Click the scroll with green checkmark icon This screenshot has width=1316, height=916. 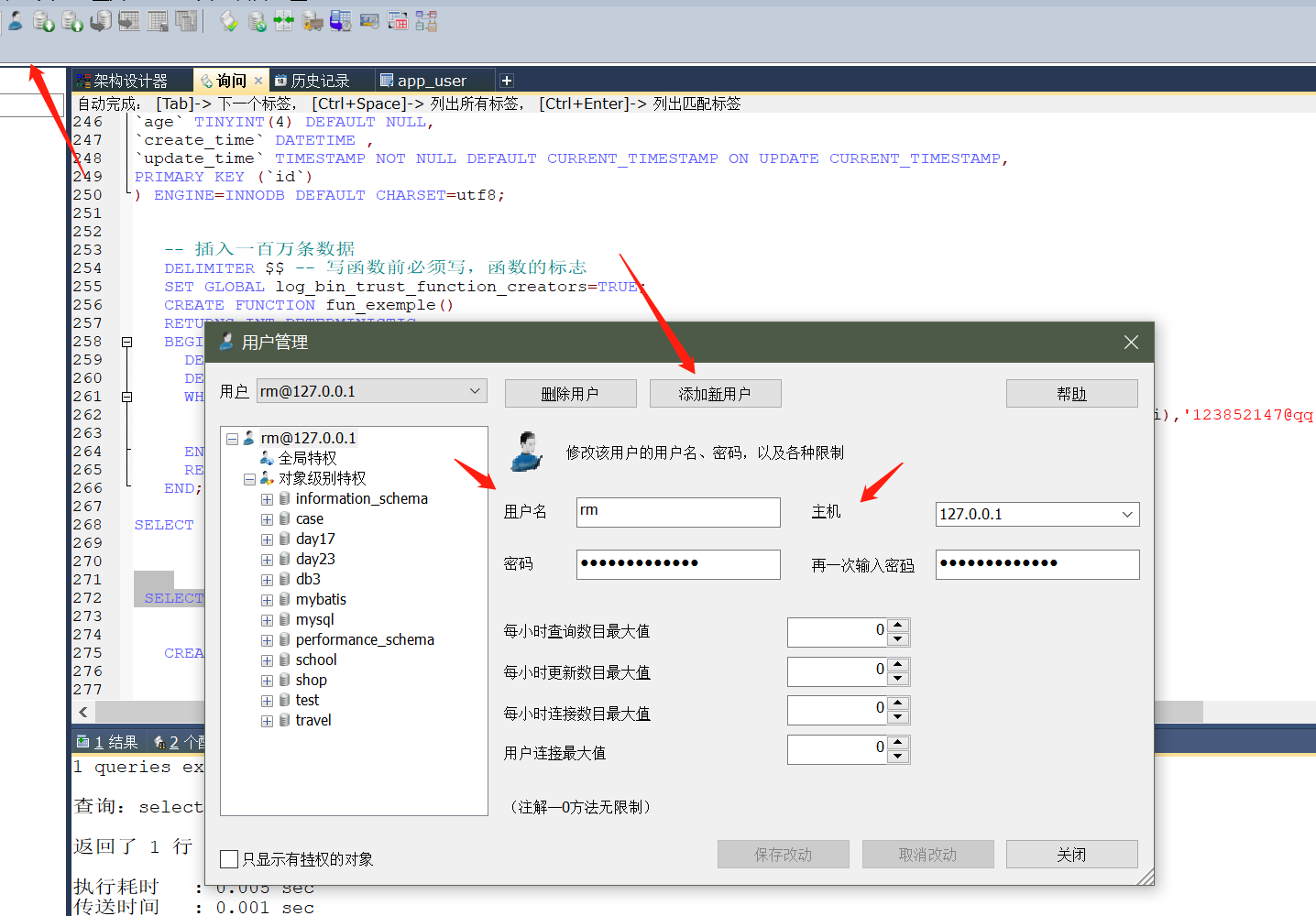pos(229,20)
